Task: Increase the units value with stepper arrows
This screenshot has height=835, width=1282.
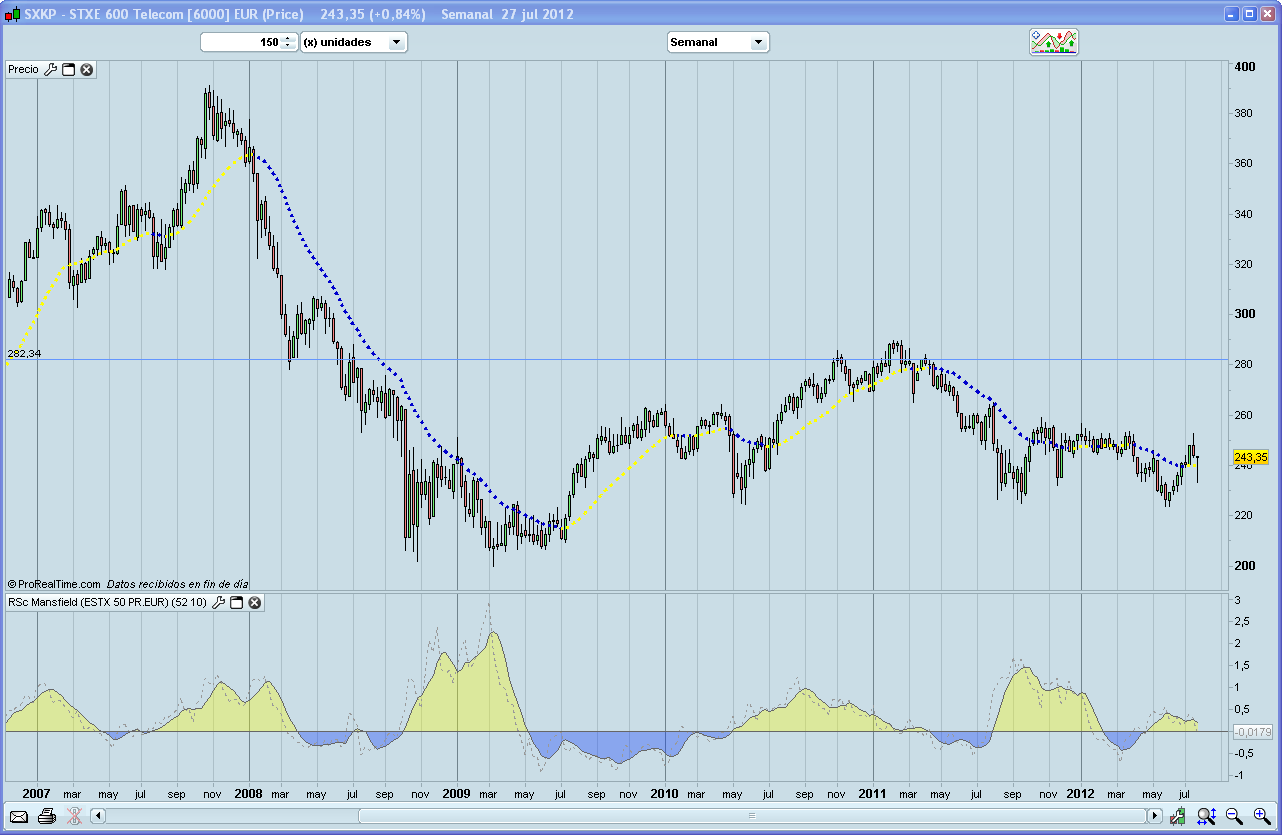Action: pos(288,39)
